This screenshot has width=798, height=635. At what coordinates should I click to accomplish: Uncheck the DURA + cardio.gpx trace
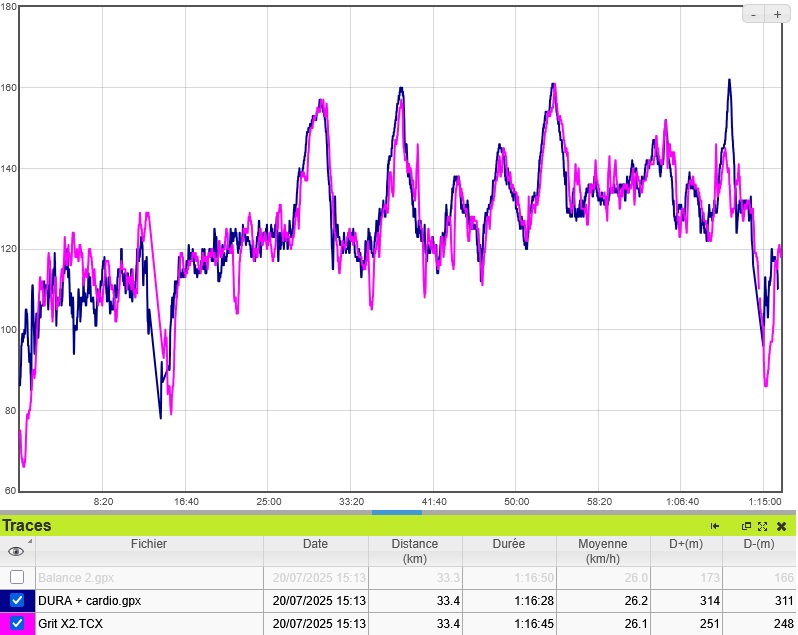pyautogui.click(x=17, y=600)
